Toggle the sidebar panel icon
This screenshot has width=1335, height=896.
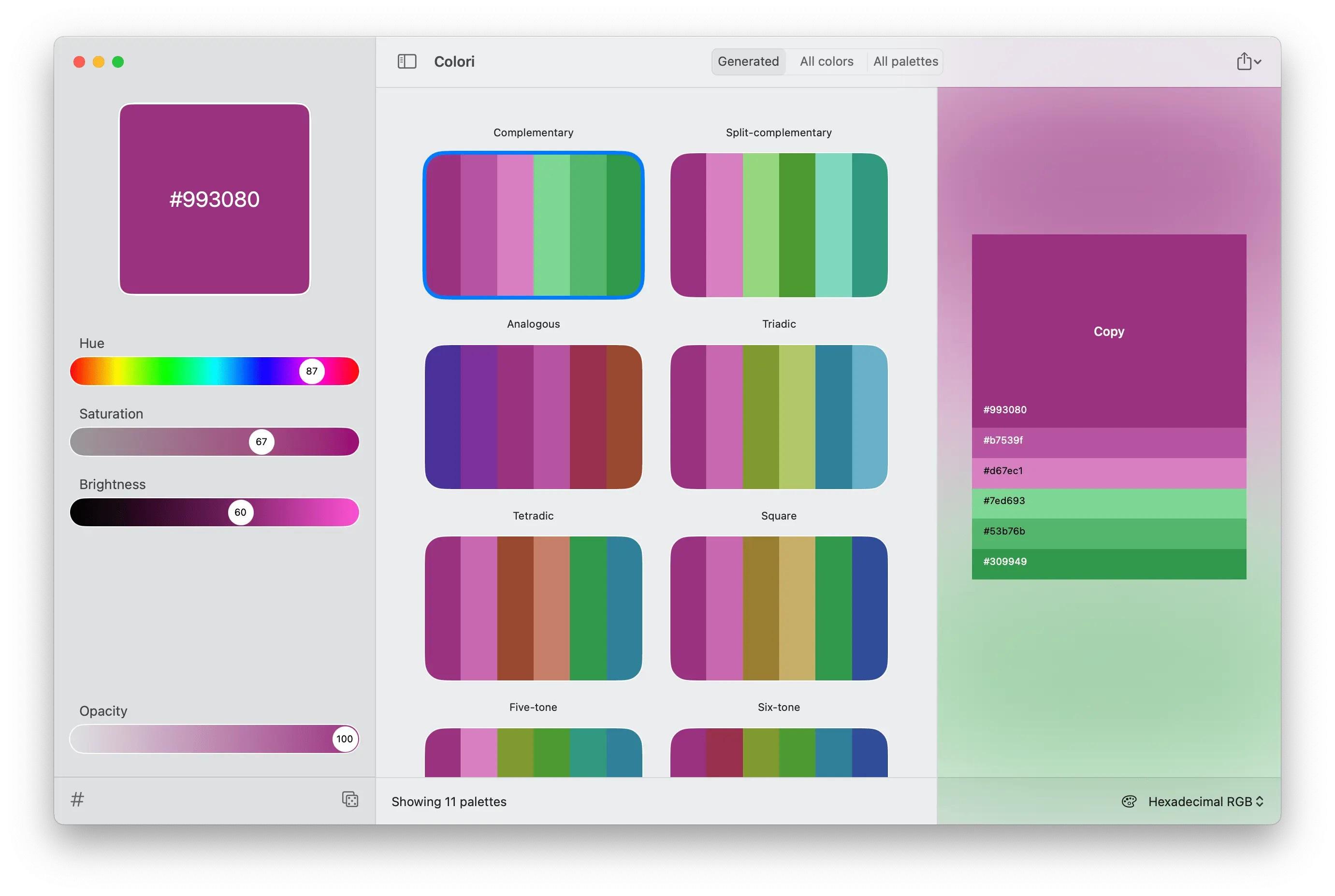406,61
